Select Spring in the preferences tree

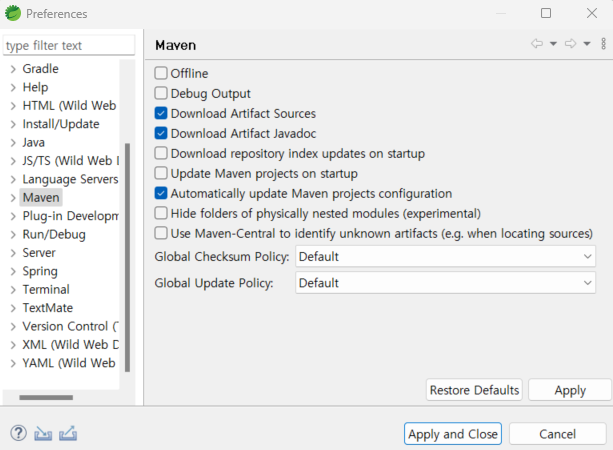(x=40, y=271)
